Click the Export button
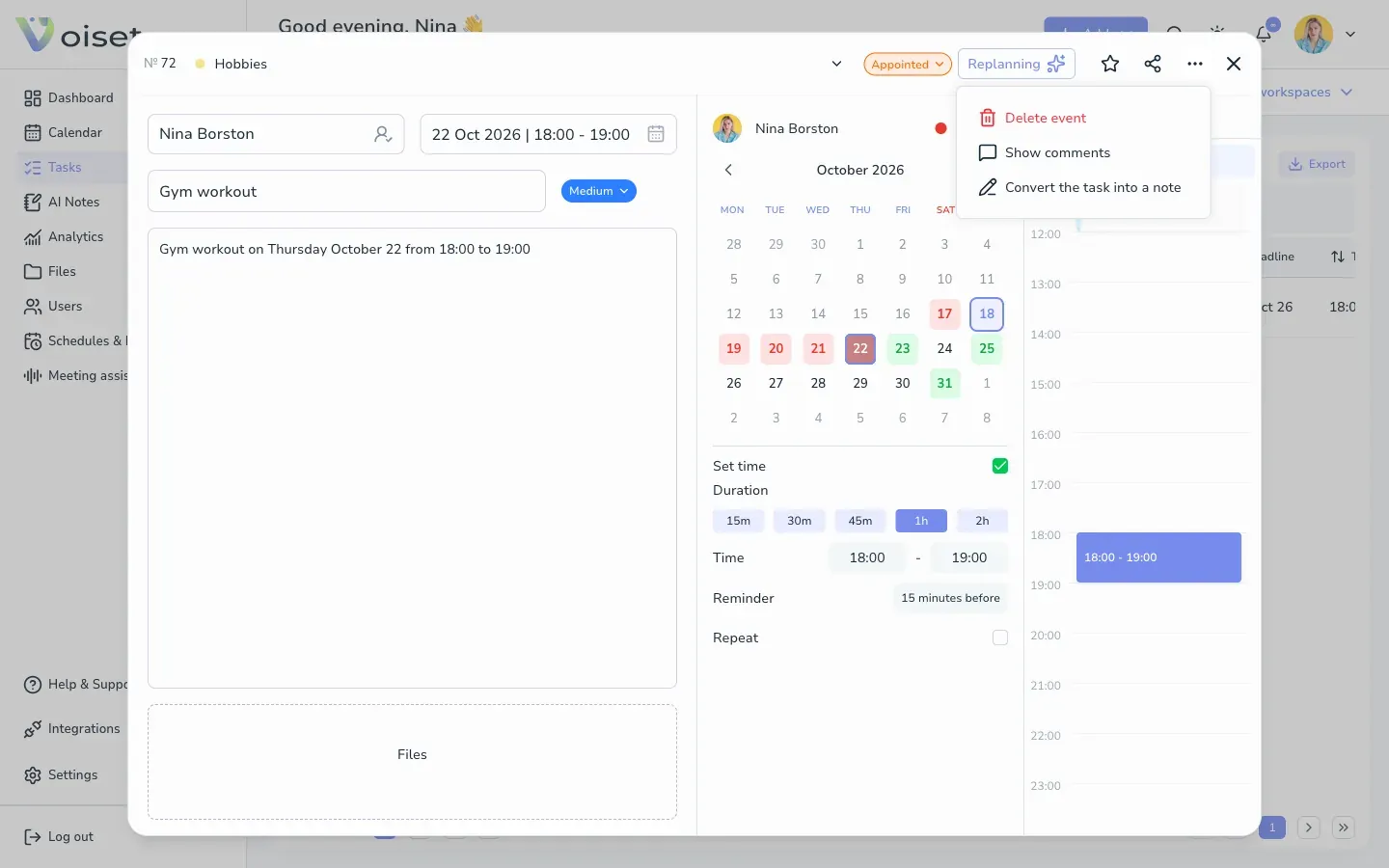The image size is (1389, 868). coord(1317,164)
